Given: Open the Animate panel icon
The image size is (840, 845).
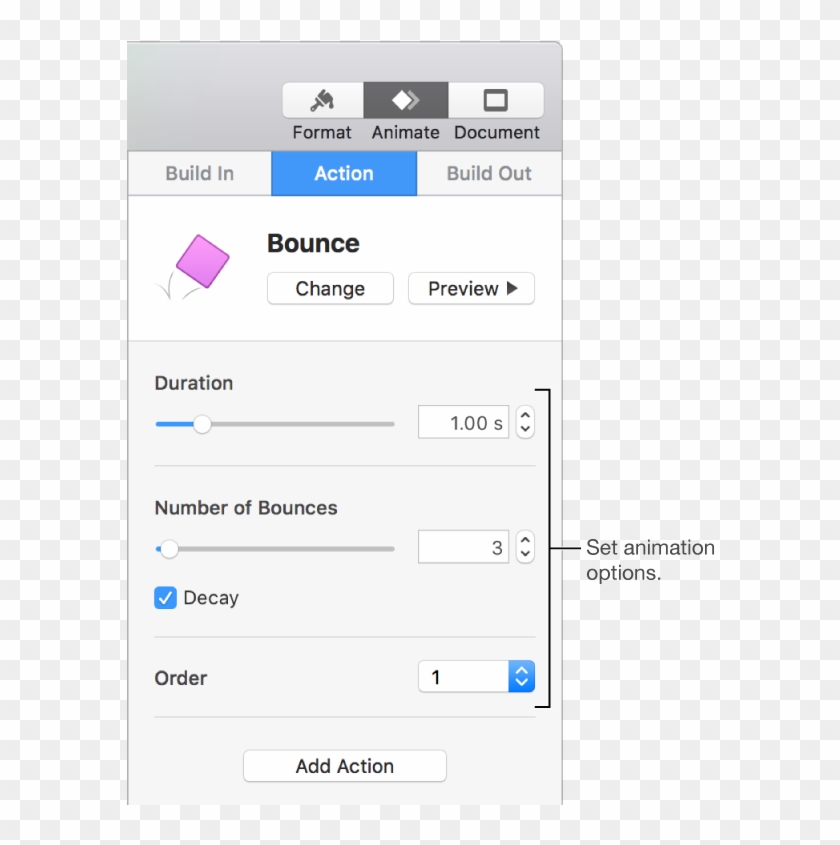Looking at the screenshot, I should pyautogui.click(x=405, y=100).
